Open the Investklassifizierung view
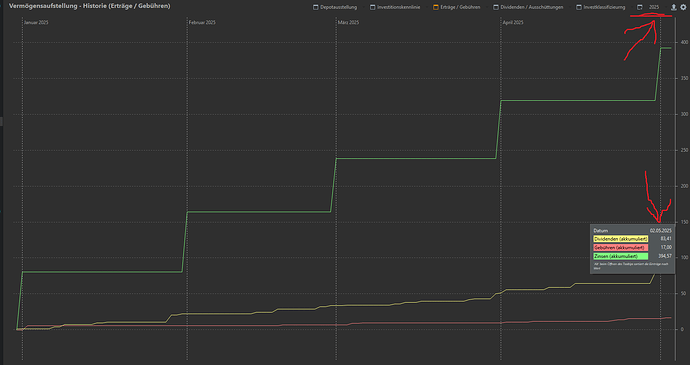This screenshot has width=690, height=365. 604,7
